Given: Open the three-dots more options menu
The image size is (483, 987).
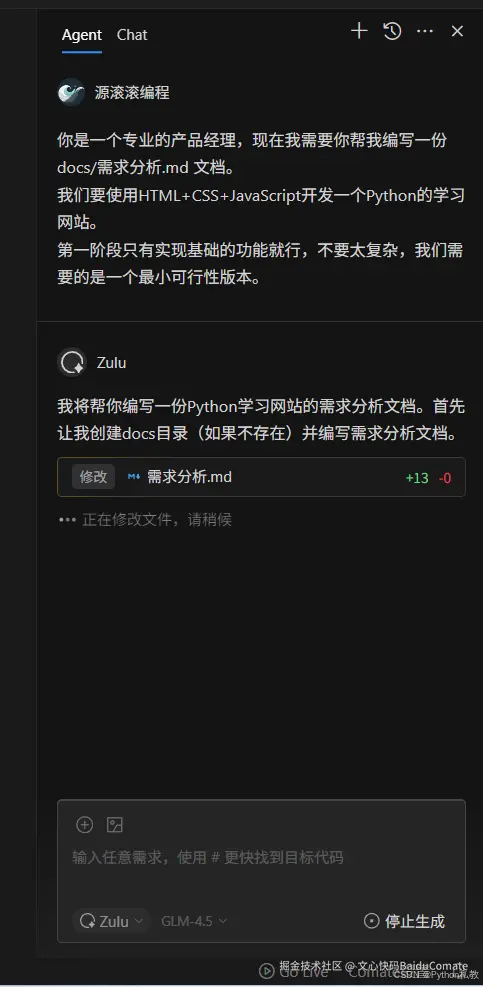Looking at the screenshot, I should (425, 31).
